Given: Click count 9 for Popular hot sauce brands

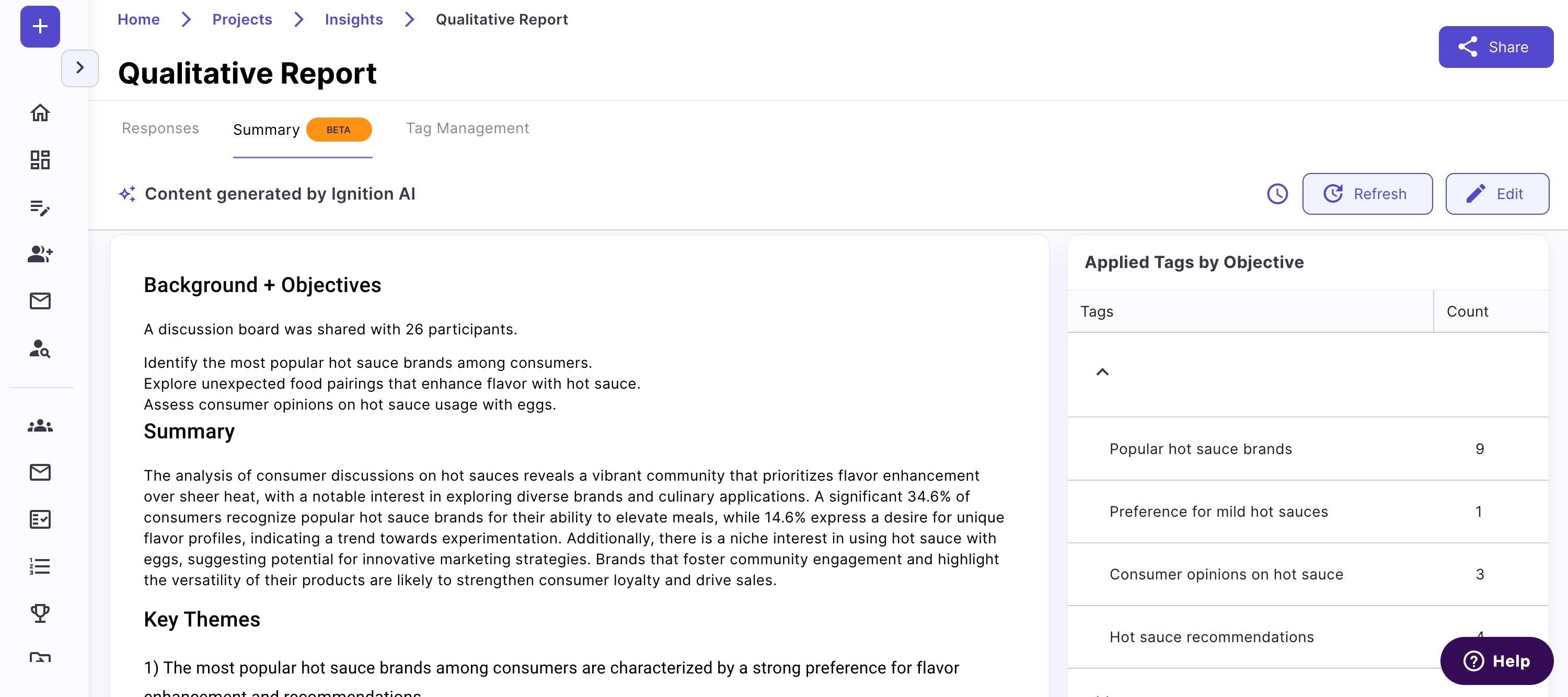Looking at the screenshot, I should [x=1480, y=449].
